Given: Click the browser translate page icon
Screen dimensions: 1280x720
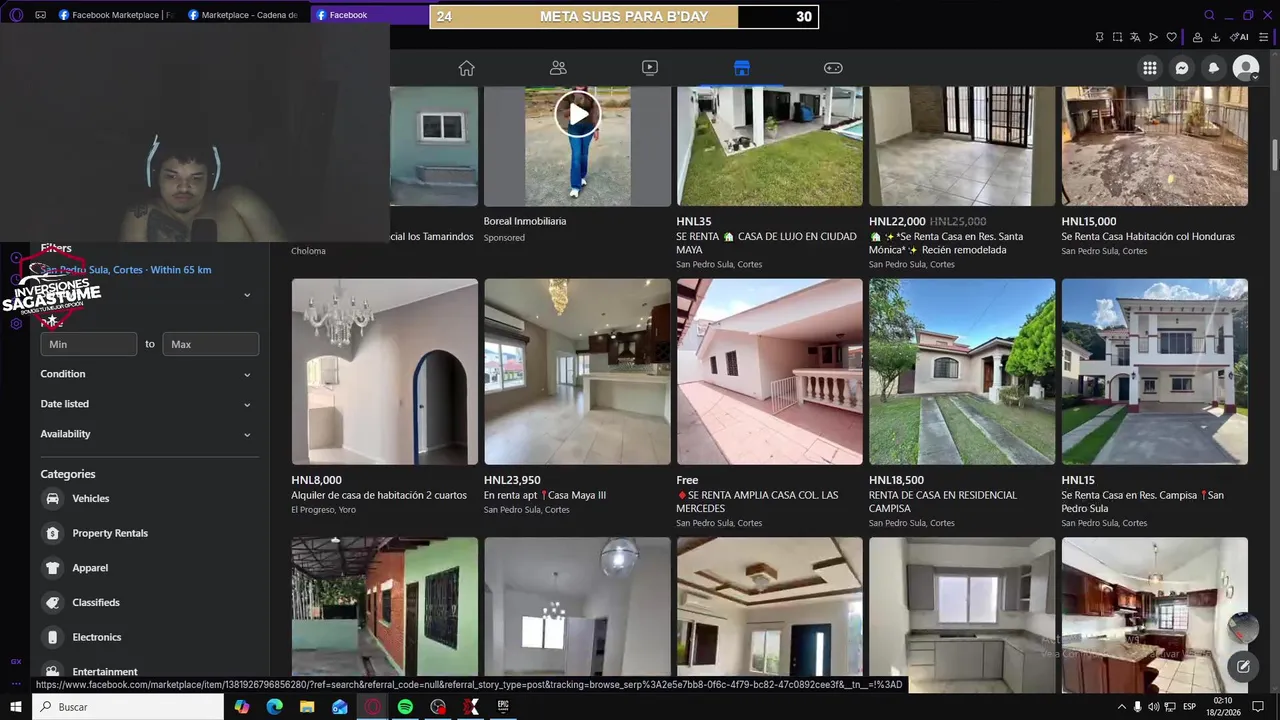Looking at the screenshot, I should pyautogui.click(x=1135, y=37).
